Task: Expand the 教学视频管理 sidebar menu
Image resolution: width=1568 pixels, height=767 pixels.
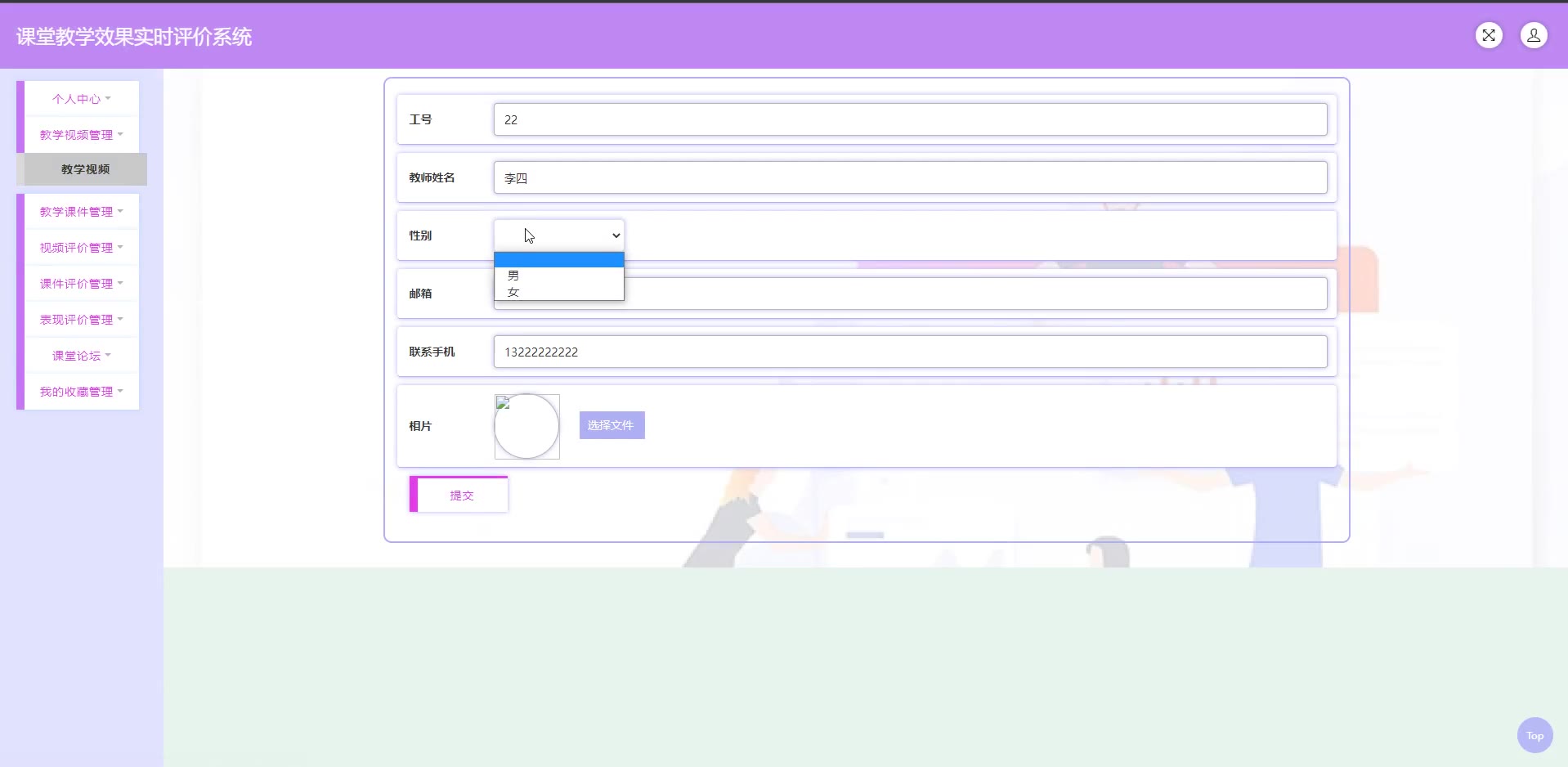Action: point(82,135)
